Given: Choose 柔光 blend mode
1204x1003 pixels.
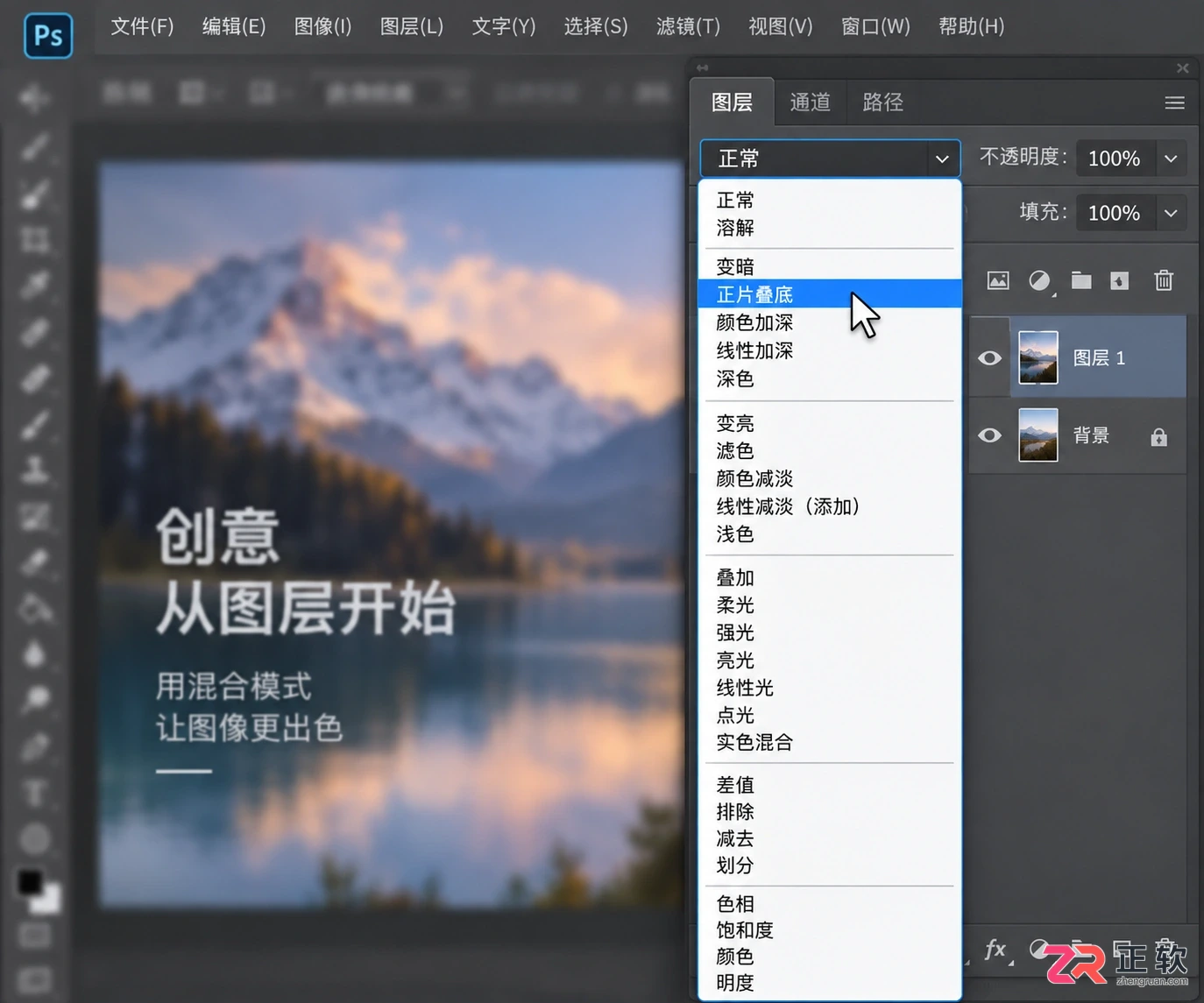Looking at the screenshot, I should coord(830,604).
